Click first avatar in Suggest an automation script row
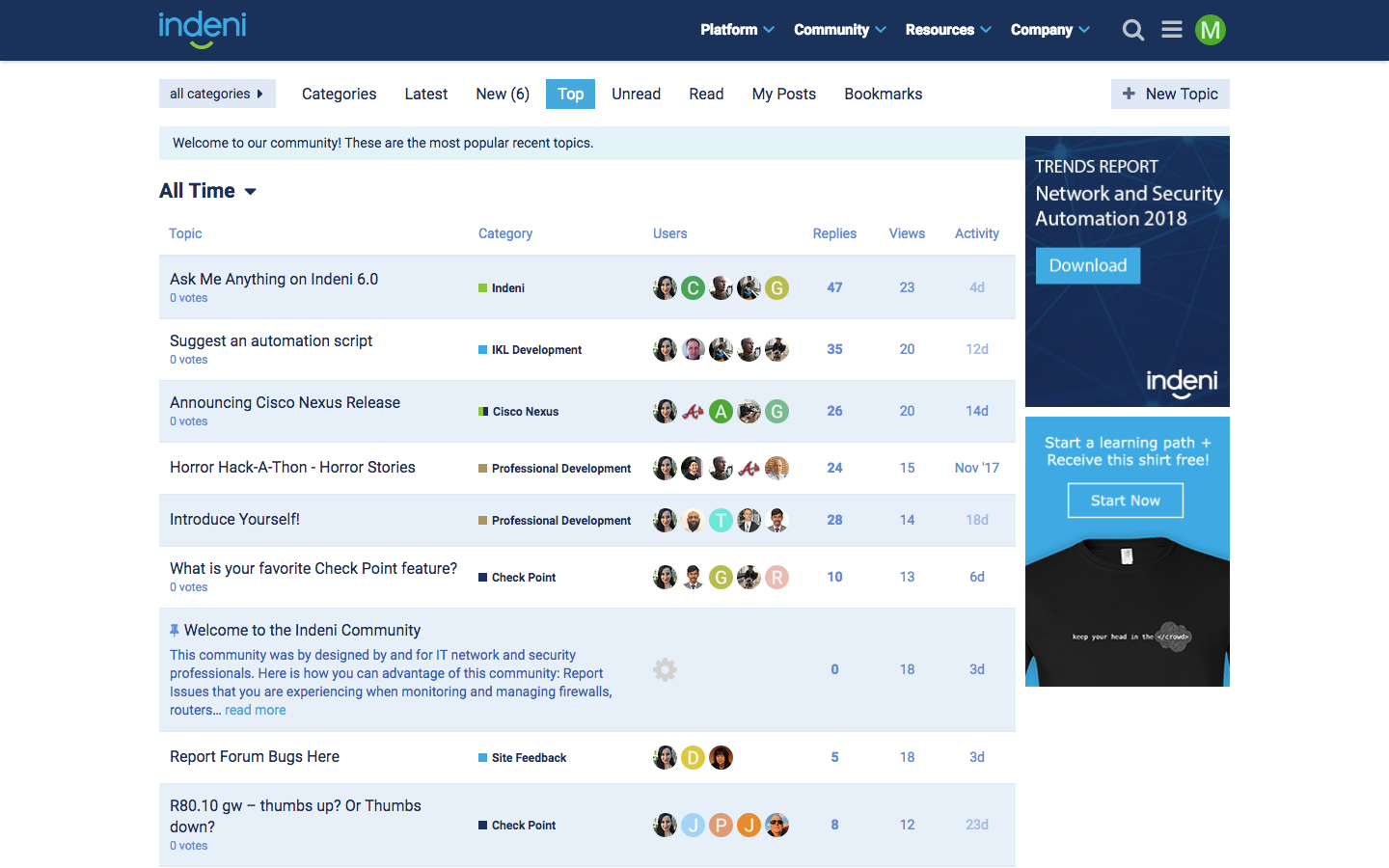The height and width of the screenshot is (868, 1389). (x=665, y=349)
